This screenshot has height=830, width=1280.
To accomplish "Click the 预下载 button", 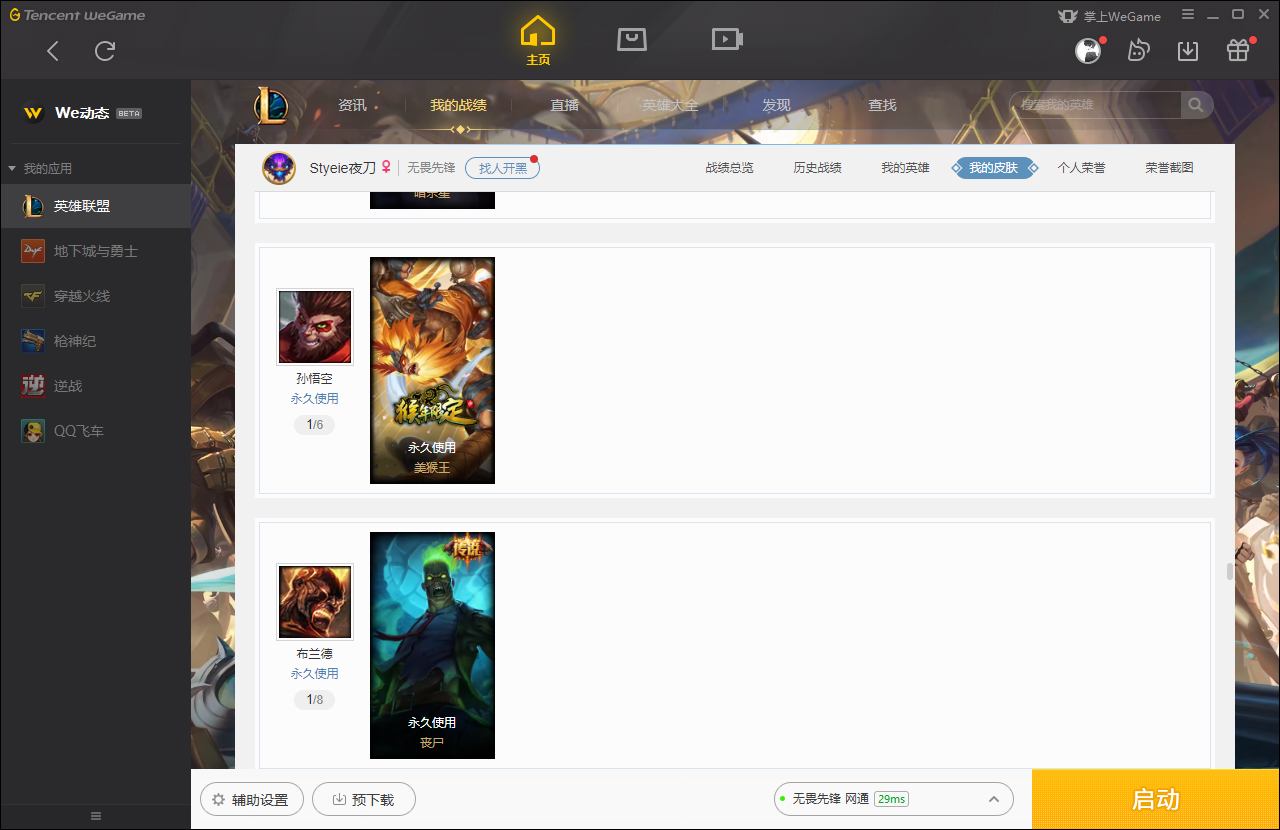I will point(364,800).
